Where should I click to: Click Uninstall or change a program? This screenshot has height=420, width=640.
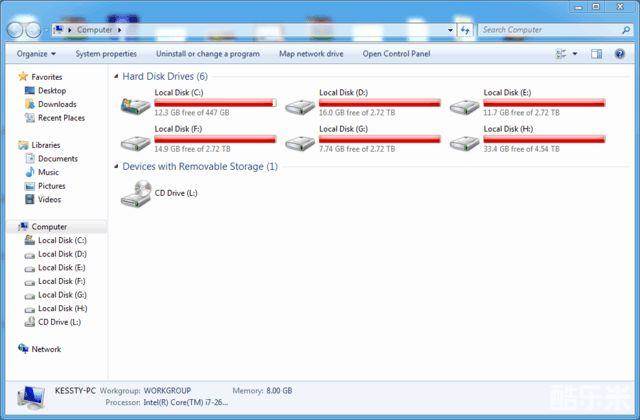208,53
